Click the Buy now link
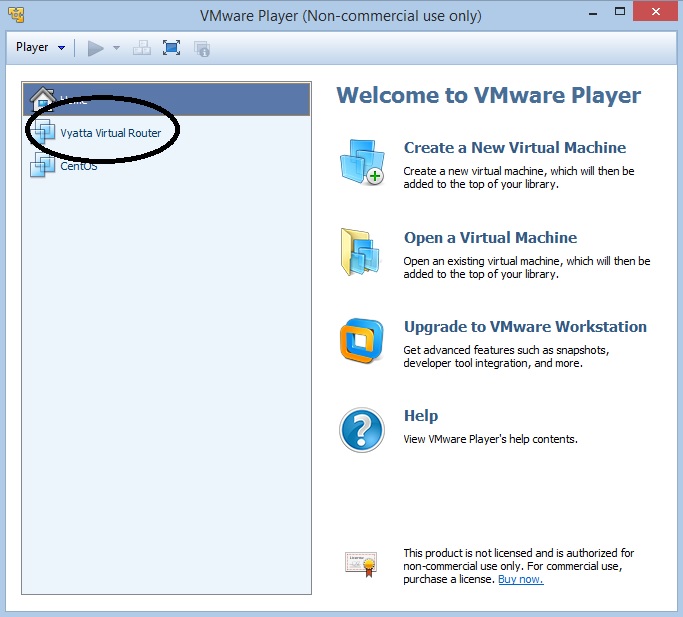683x617 pixels. pyautogui.click(x=521, y=579)
